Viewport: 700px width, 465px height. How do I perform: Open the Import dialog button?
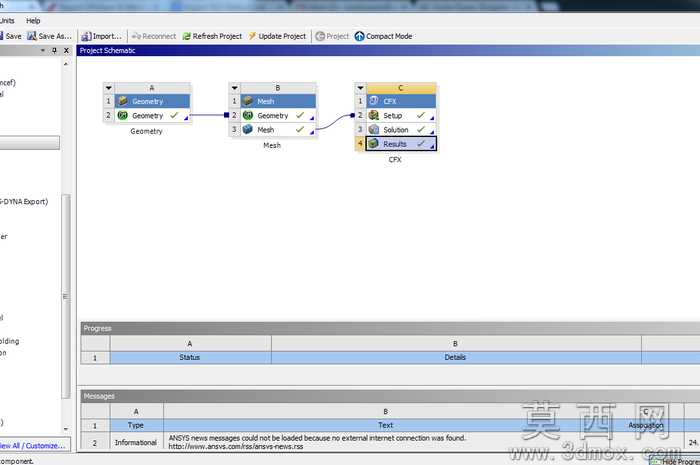pos(101,36)
